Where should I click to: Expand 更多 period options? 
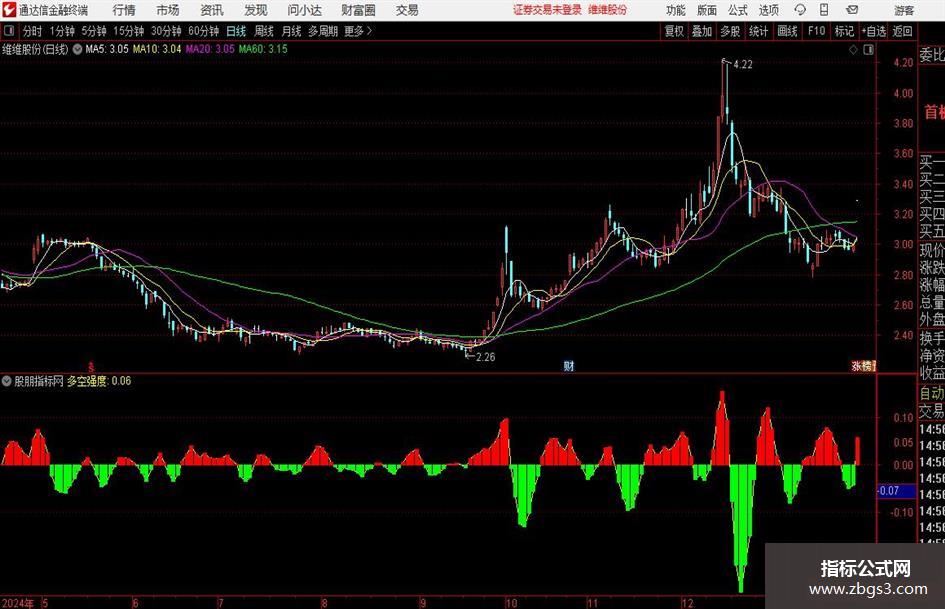(358, 31)
